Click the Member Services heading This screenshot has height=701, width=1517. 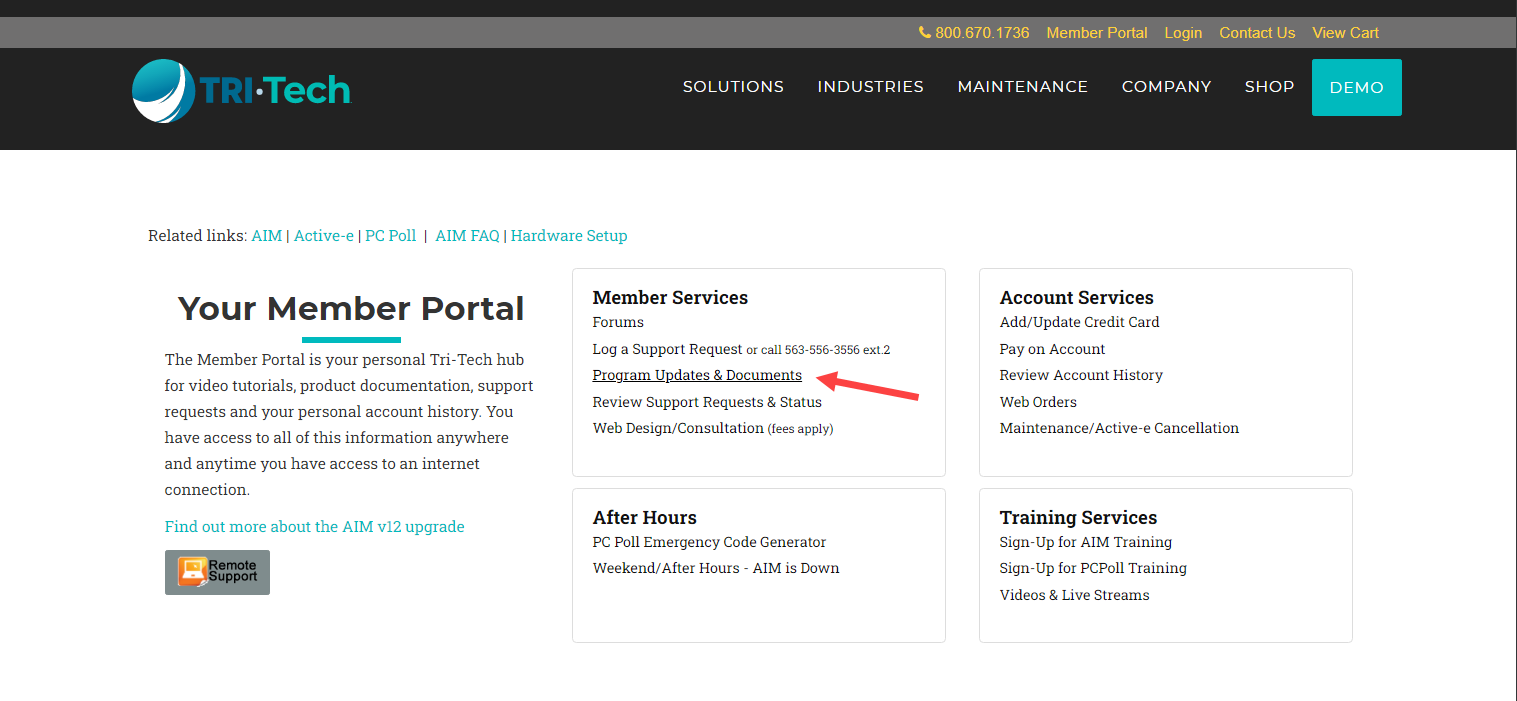coord(670,297)
